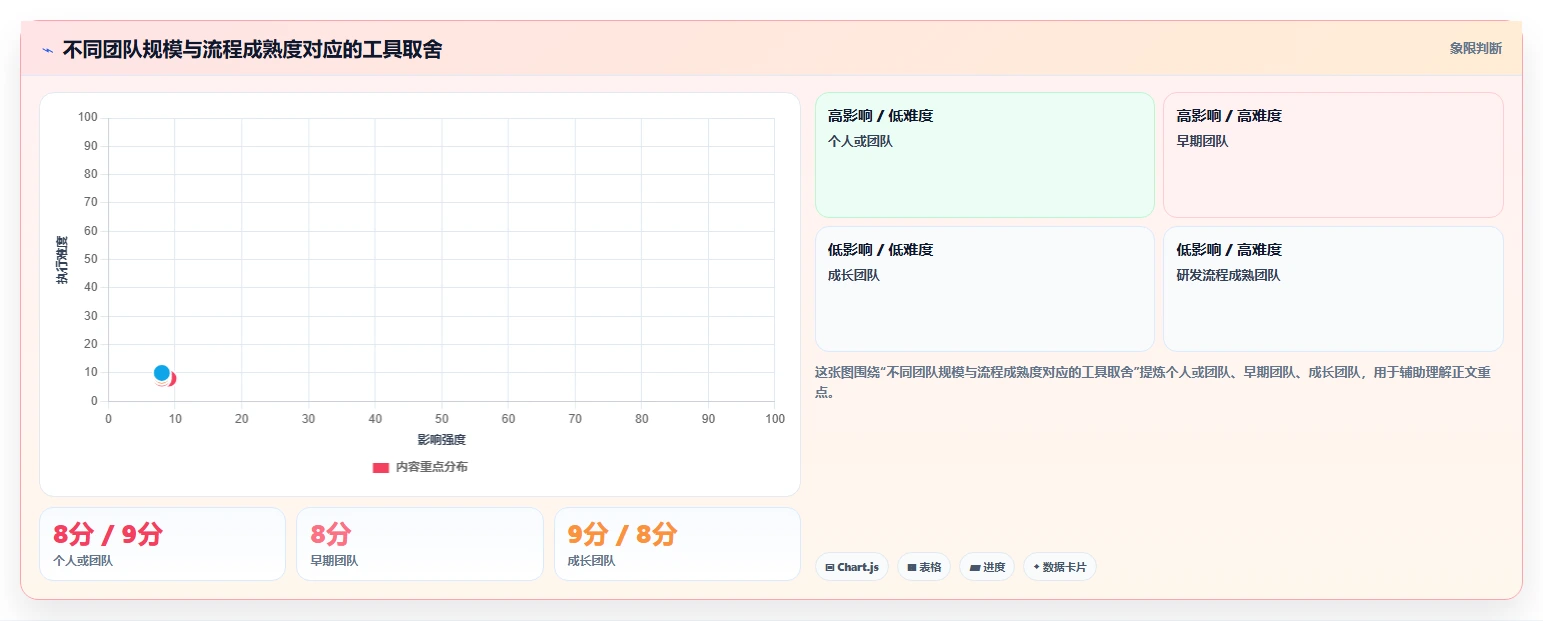The image size is (1543, 621).
Task: Open the 低影响 / 高难度 quadrant card
Action: pos(1333,289)
